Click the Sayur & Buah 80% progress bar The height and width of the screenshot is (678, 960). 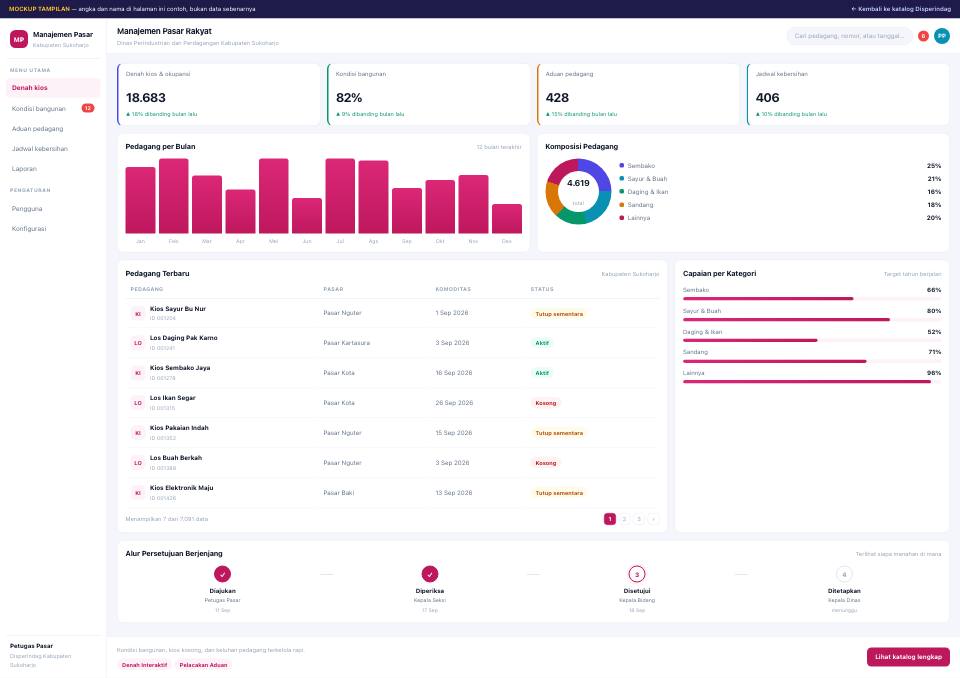(x=812, y=320)
